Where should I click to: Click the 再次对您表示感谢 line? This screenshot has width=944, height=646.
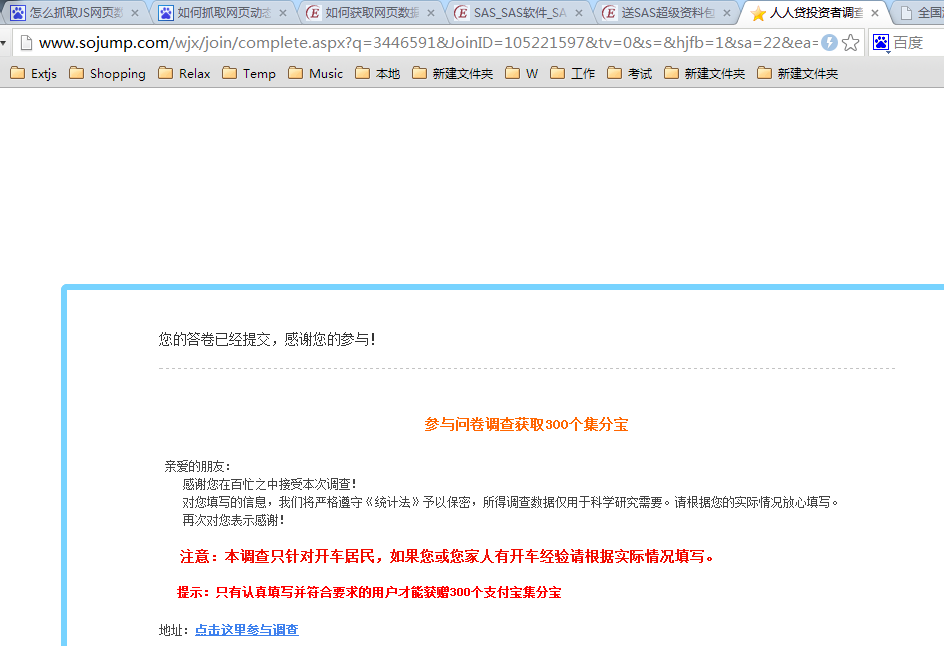click(x=233, y=520)
